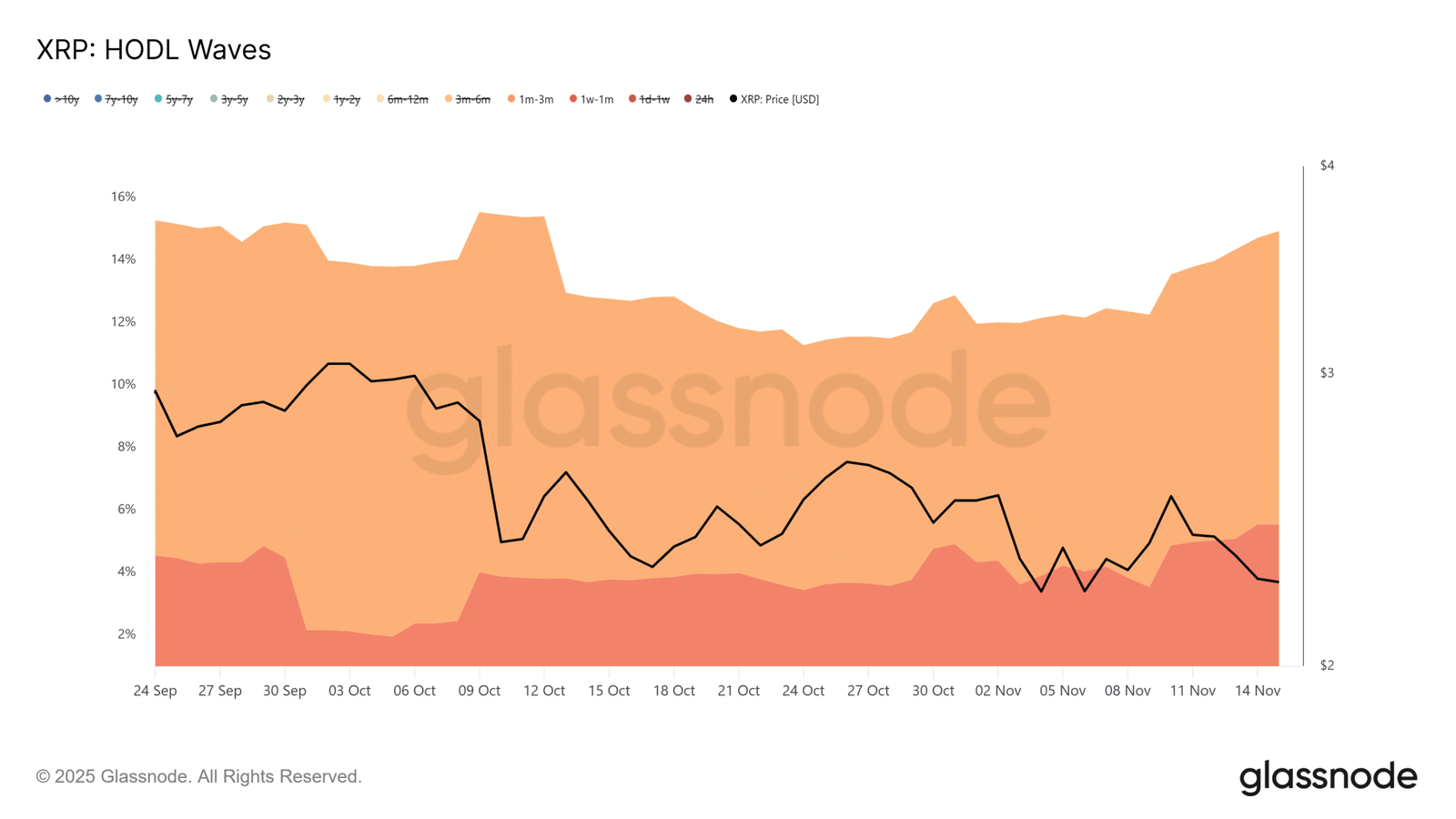
Task: Enable the 2y-3y legend entry
Action: 285,99
